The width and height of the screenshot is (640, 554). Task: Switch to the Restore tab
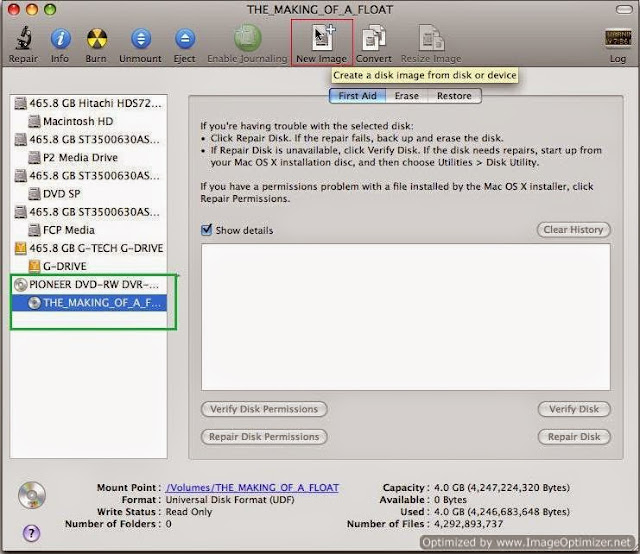(454, 96)
